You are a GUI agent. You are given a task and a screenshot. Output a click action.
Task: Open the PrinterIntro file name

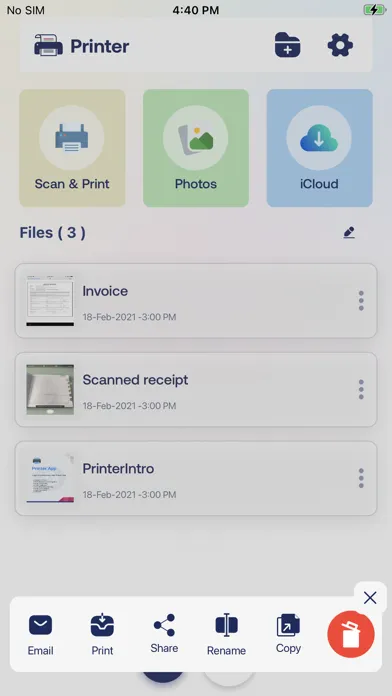coord(119,469)
